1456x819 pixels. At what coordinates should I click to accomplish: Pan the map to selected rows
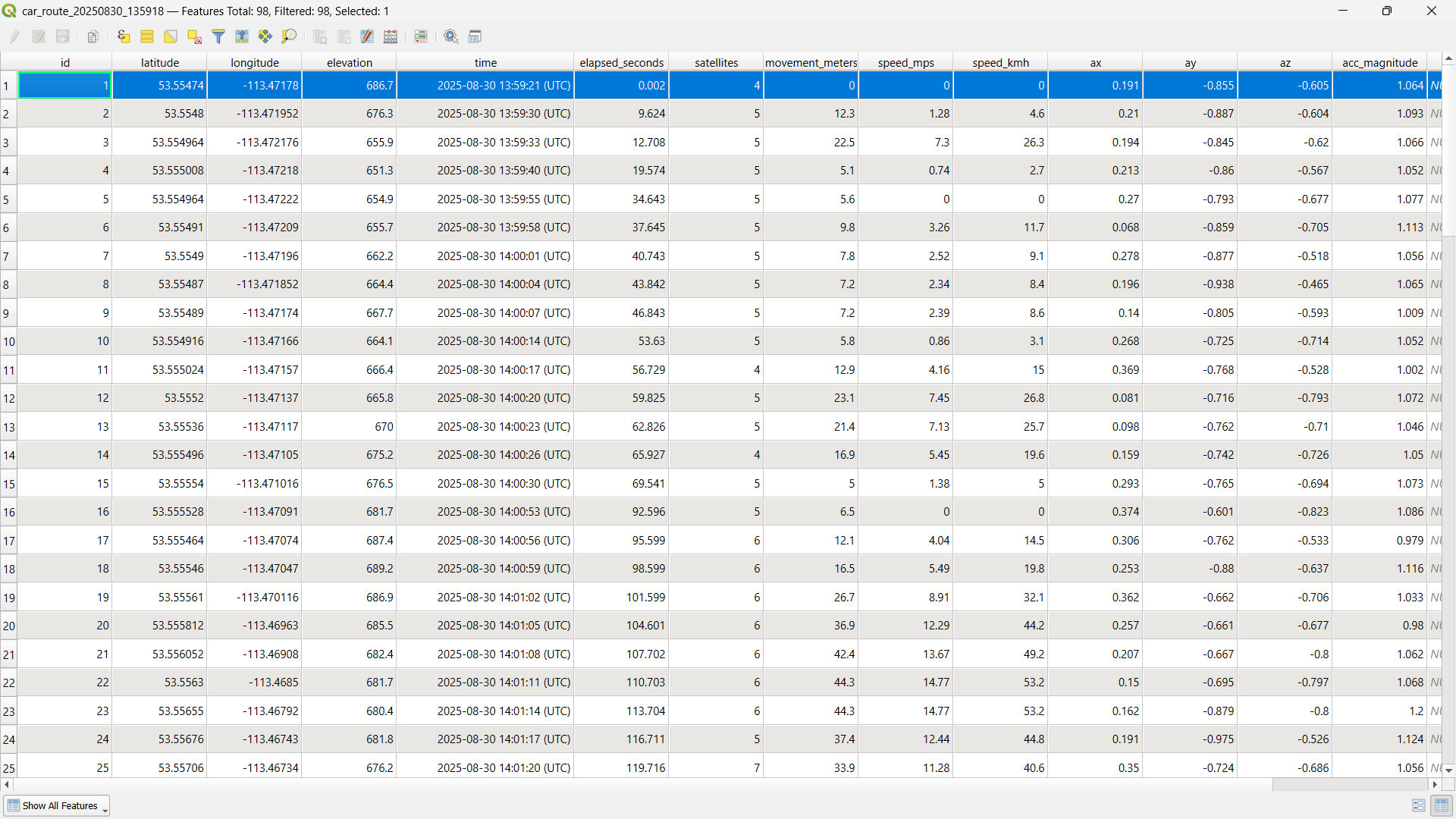(265, 36)
